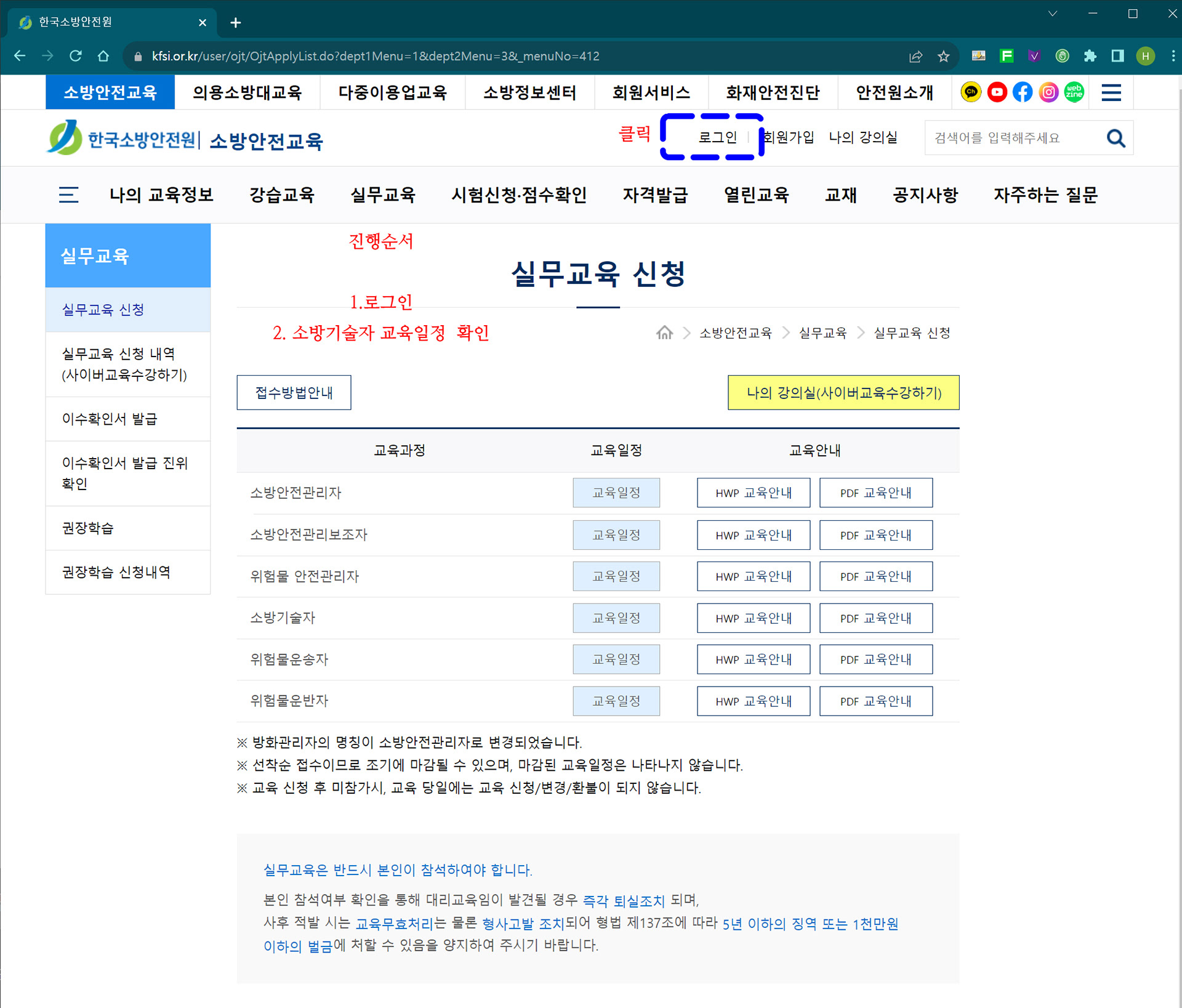Open the full sitemap hamburger menu
Screen dimensions: 1182x1008
click(x=1111, y=92)
